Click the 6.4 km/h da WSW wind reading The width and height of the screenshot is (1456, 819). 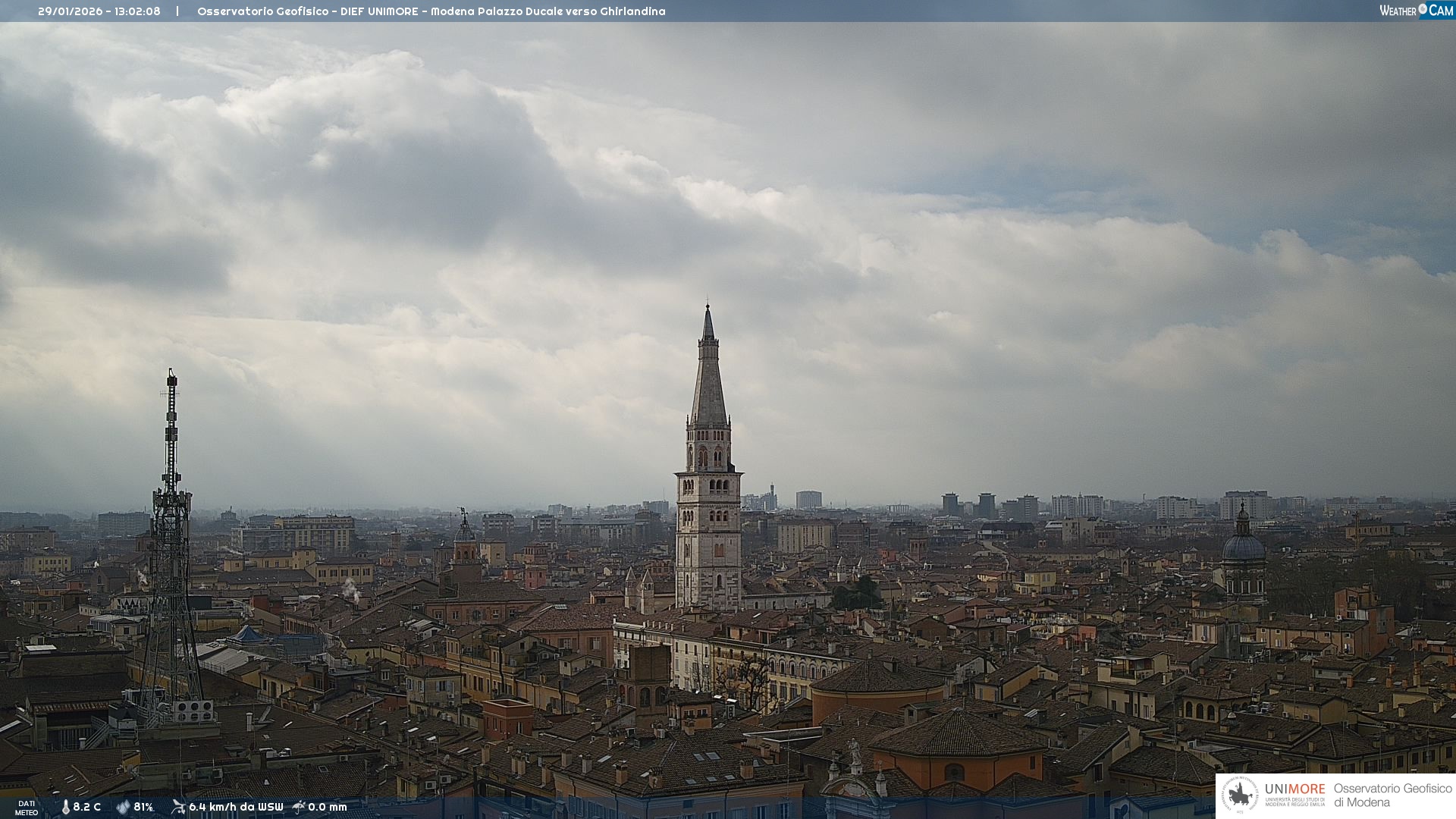click(x=236, y=808)
